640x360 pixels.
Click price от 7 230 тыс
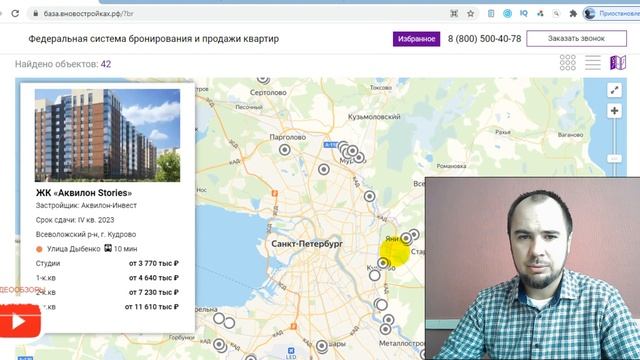pos(154,292)
